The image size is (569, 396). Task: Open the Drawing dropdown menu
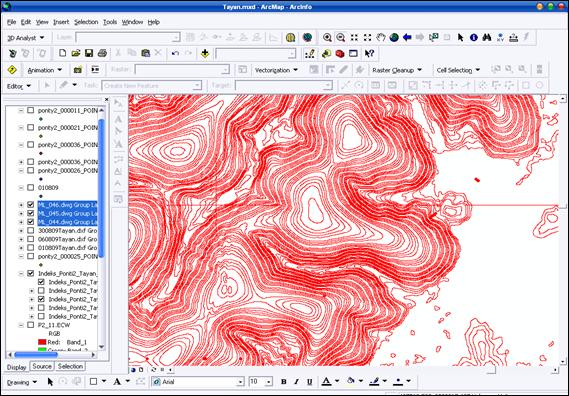22,382
